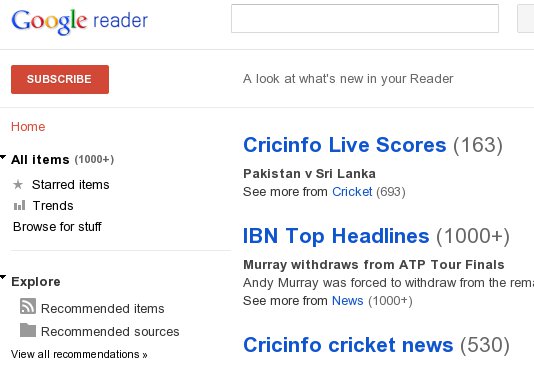The height and width of the screenshot is (368, 534).
Task: Open the Cricket folder link
Action: (352, 192)
